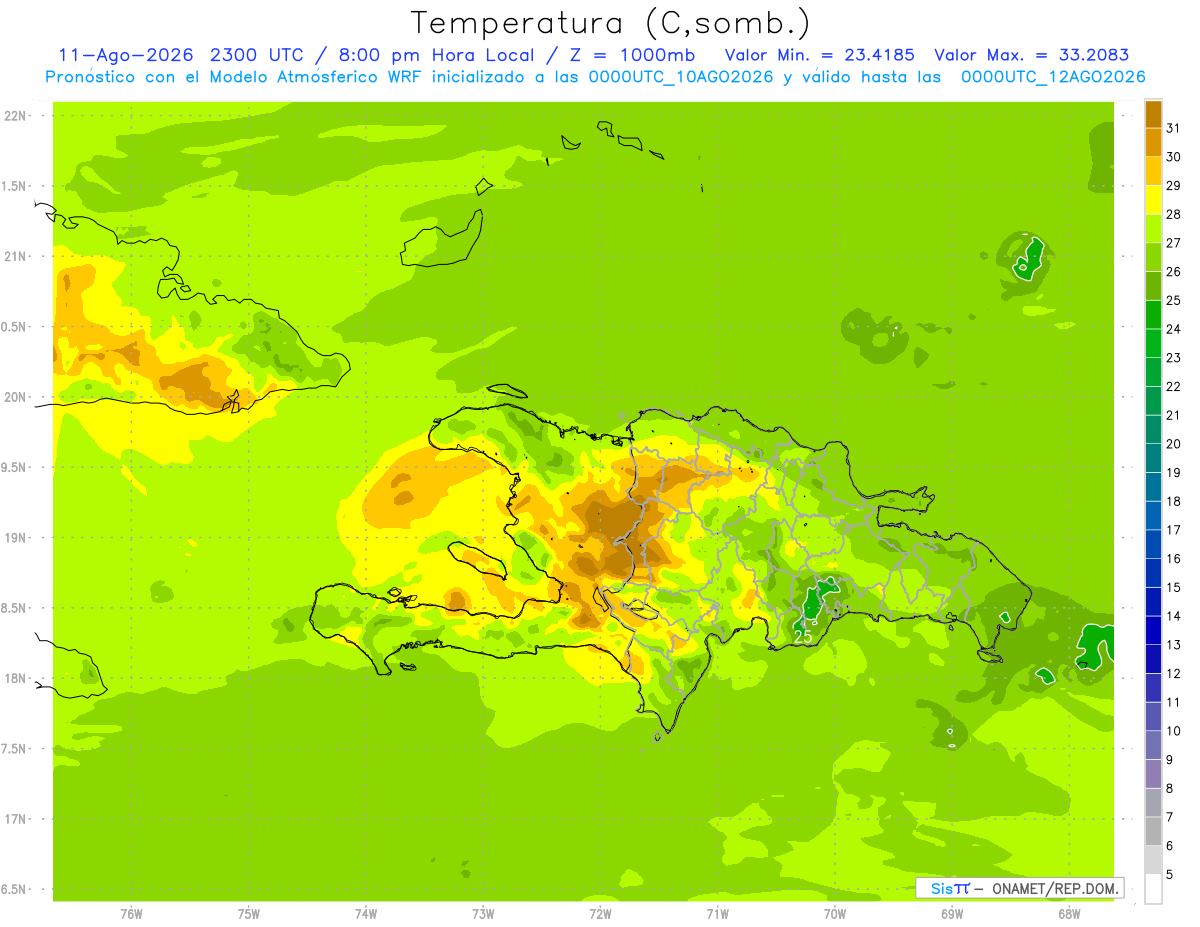Viewport: 1200px width, 927px height.
Task: Click the 68W longitude label
Action: click(1068, 914)
